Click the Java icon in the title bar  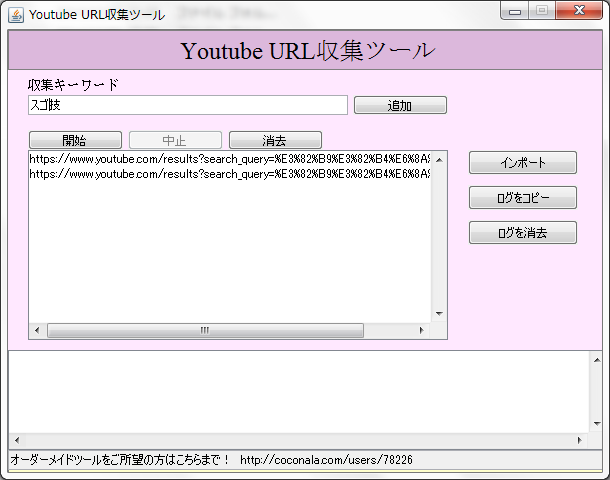pos(16,15)
